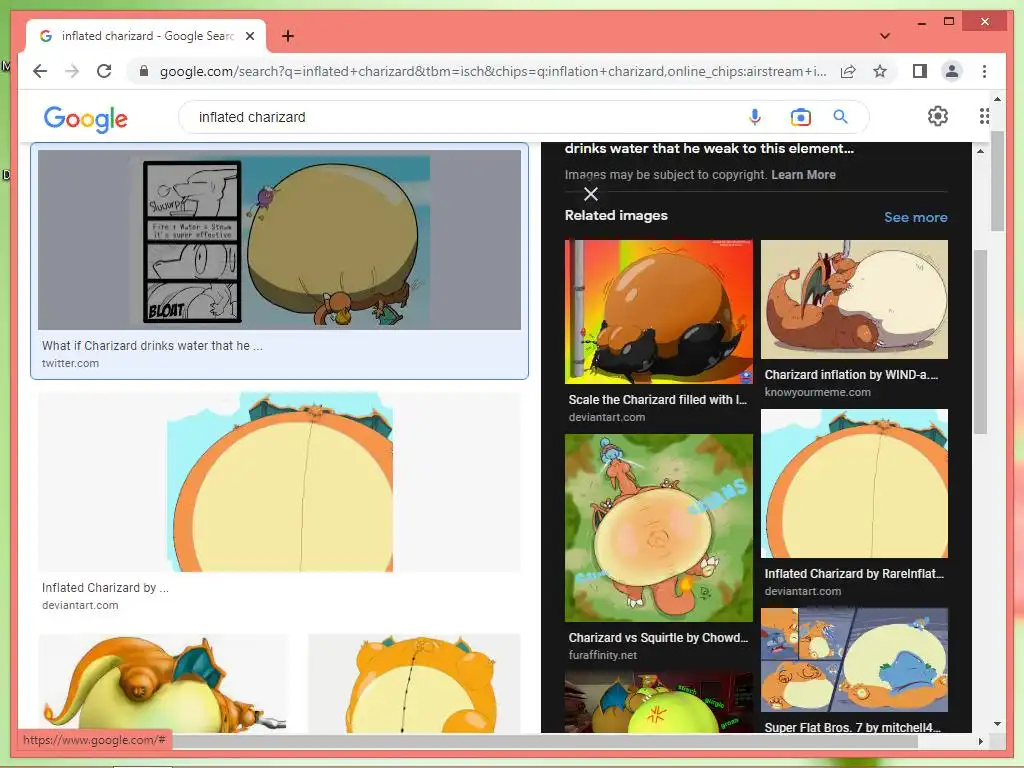Image resolution: width=1024 pixels, height=768 pixels.
Task: Bookmark this page with the star
Action: (x=880, y=71)
